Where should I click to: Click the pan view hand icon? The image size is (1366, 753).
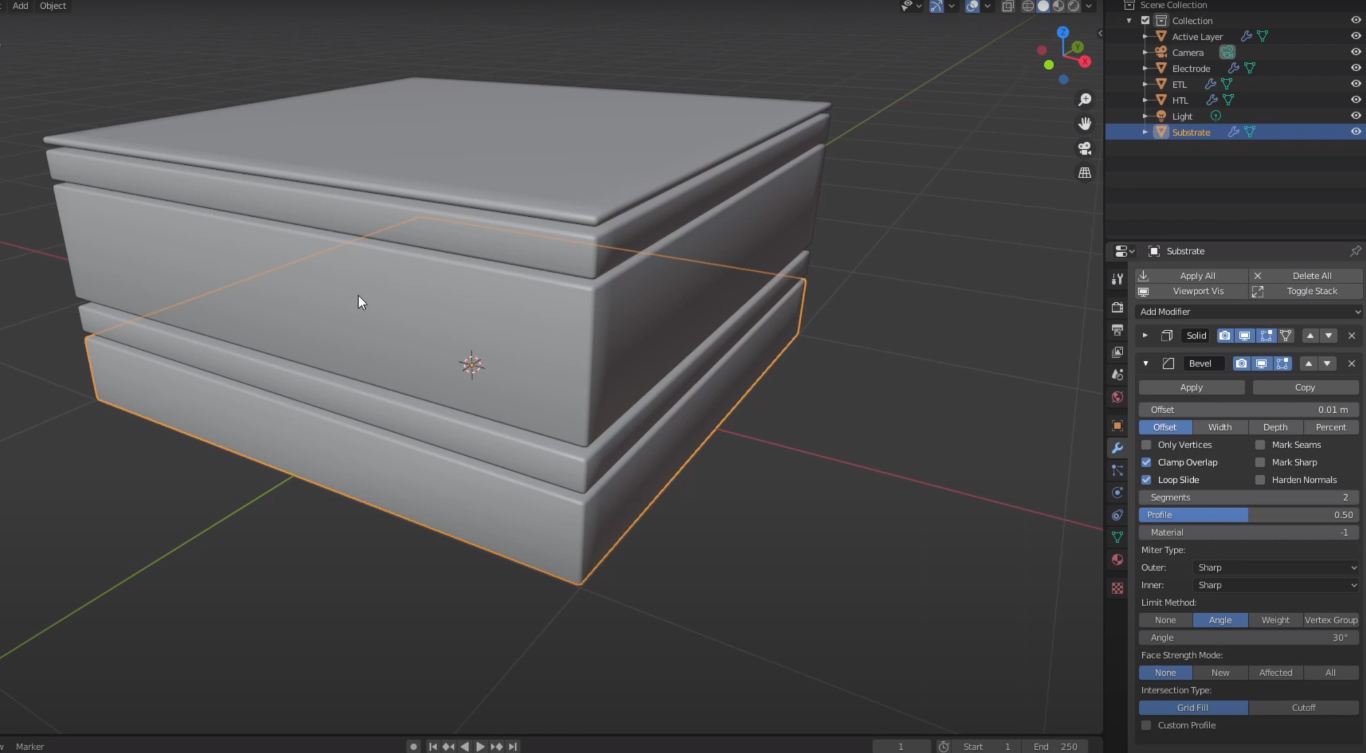pos(1084,124)
